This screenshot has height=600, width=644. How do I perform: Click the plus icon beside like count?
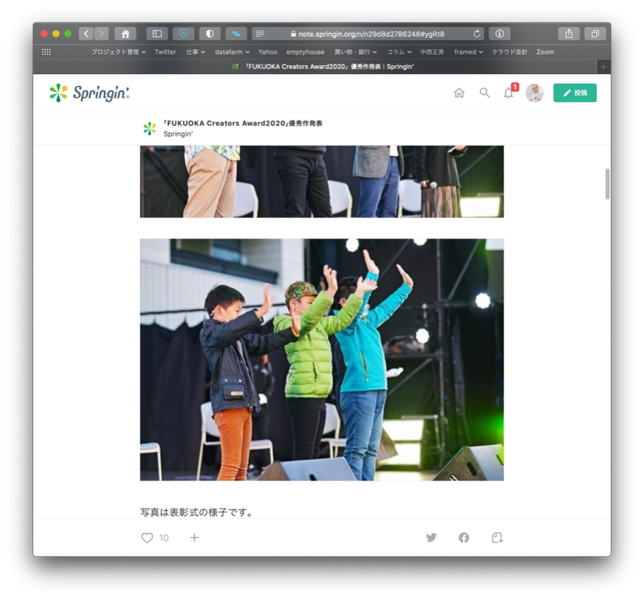click(194, 538)
